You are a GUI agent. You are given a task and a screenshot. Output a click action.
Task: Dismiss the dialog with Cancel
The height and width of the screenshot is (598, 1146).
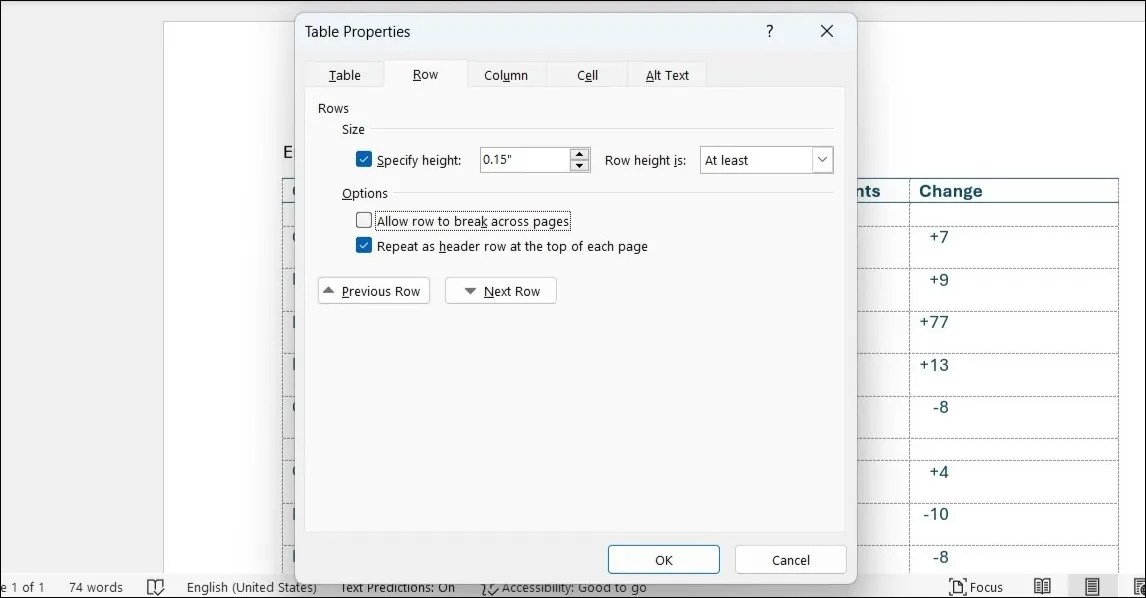[x=790, y=559]
